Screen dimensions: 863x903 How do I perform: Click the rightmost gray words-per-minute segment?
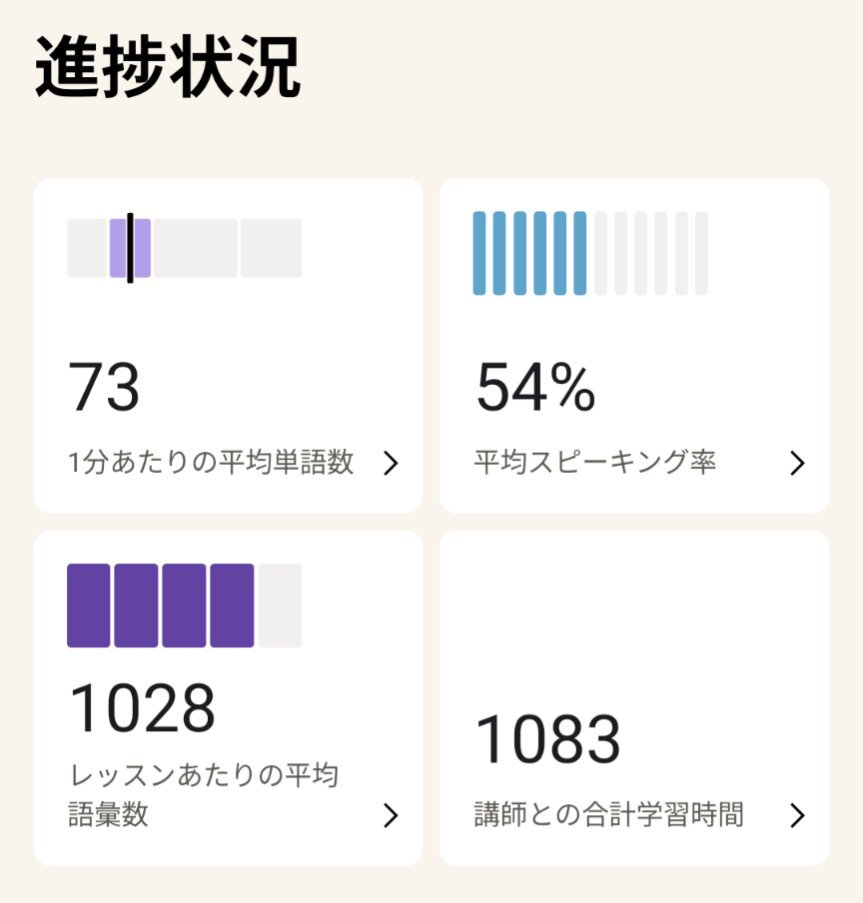(x=271, y=248)
